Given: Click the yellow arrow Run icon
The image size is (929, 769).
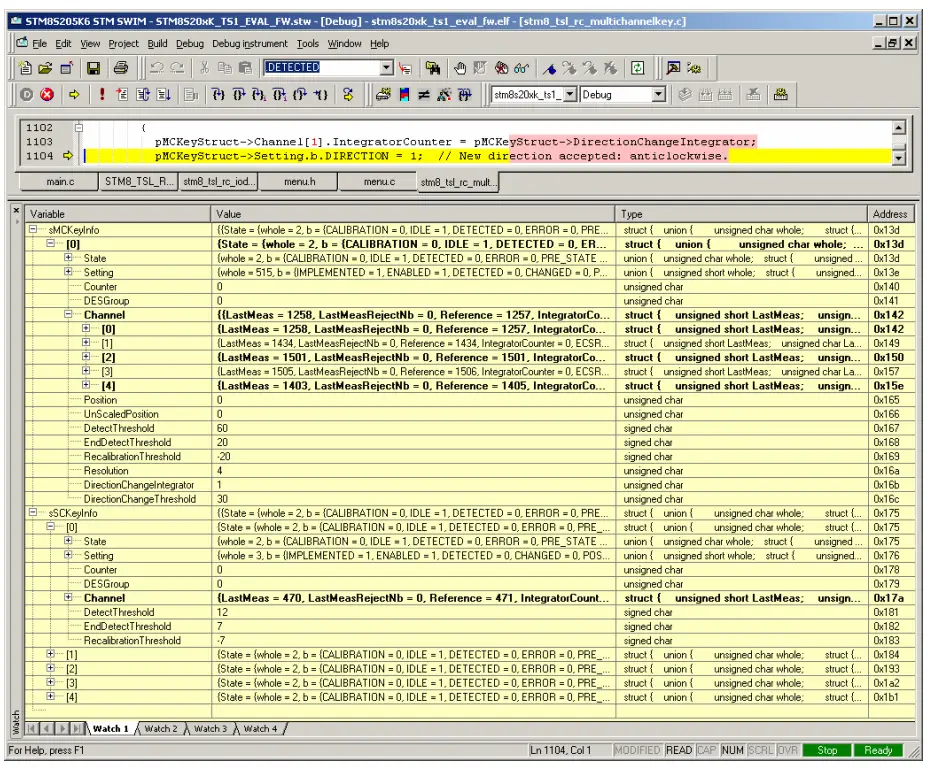Looking at the screenshot, I should [x=74, y=96].
